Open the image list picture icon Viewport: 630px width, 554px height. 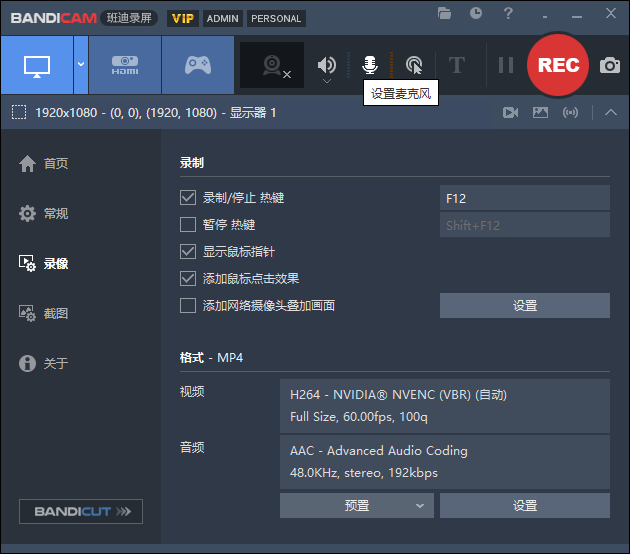[540, 112]
